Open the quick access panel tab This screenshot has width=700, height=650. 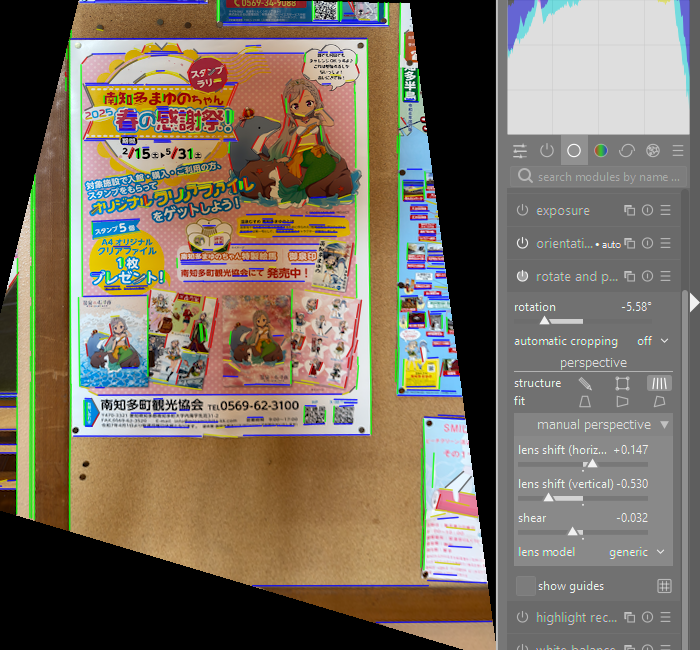[x=520, y=151]
